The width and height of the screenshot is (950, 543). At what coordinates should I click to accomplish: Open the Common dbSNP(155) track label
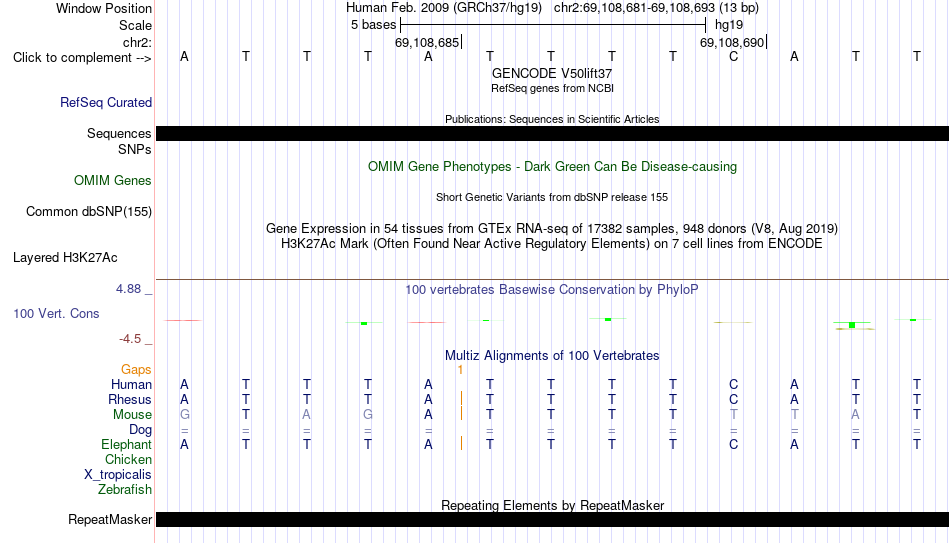89,212
